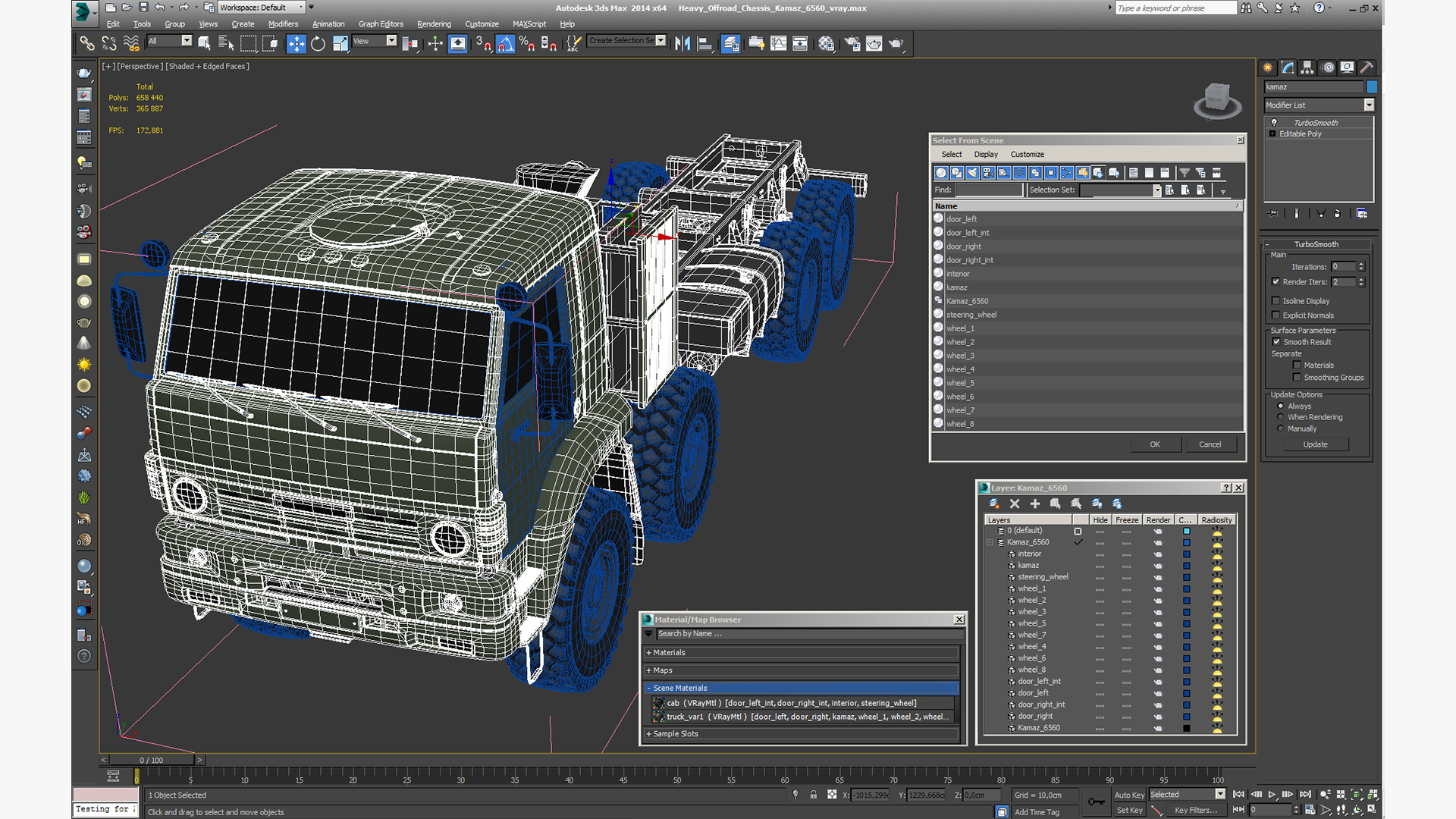Toggle TurboSmooth modifier lightbulb in stack
The width and height of the screenshot is (1456, 819).
[1274, 123]
